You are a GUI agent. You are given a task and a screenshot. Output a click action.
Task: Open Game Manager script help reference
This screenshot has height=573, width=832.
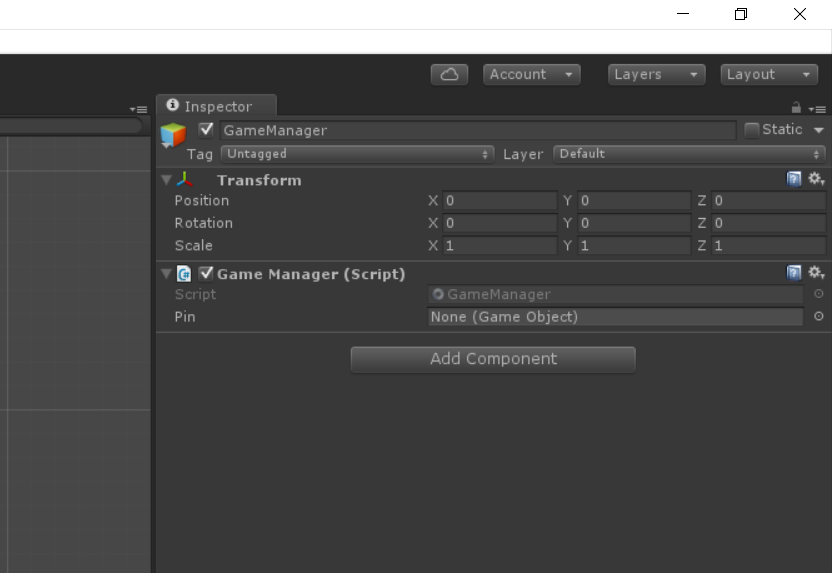click(x=794, y=273)
